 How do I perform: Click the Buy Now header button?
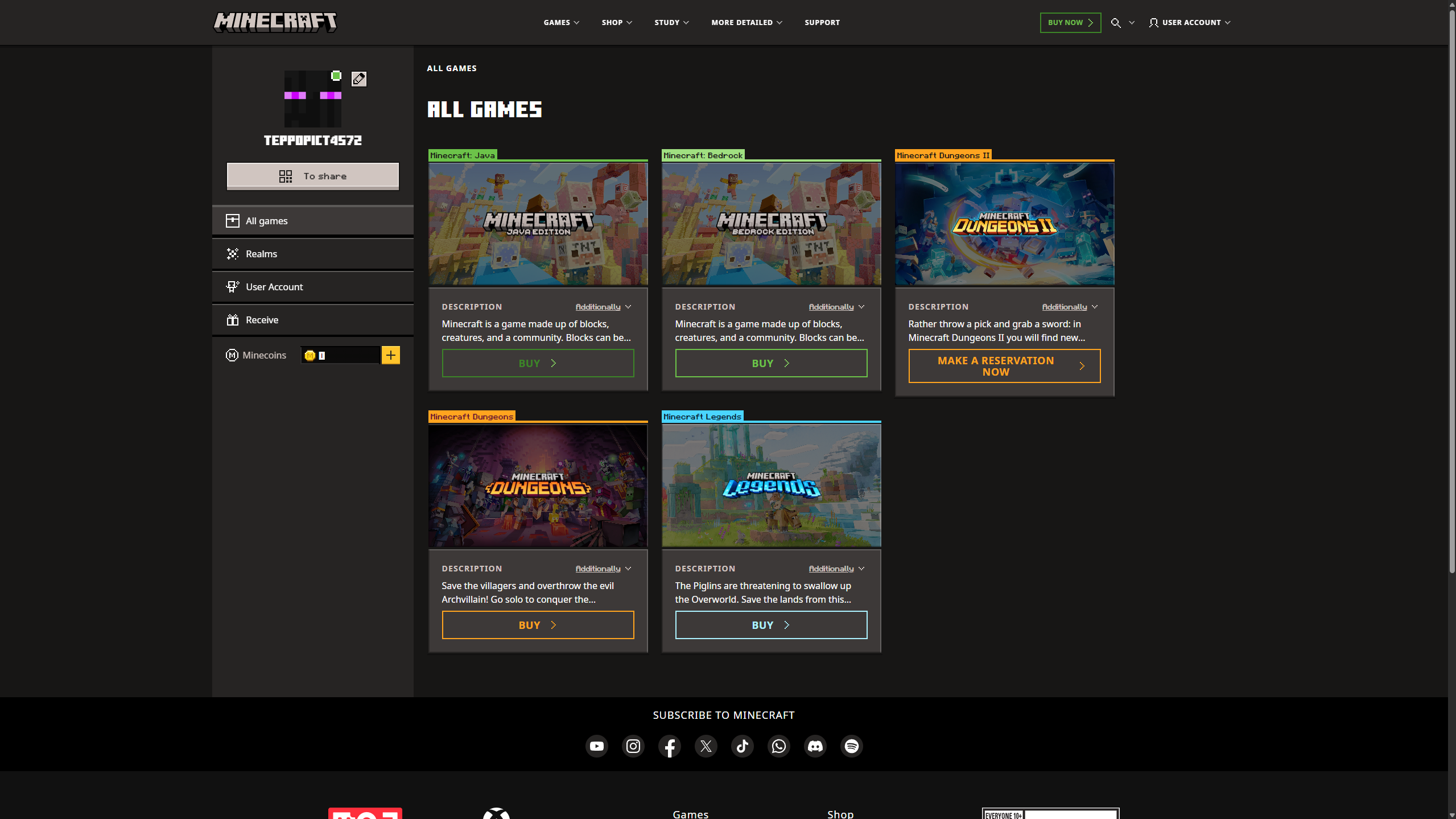coord(1070,23)
